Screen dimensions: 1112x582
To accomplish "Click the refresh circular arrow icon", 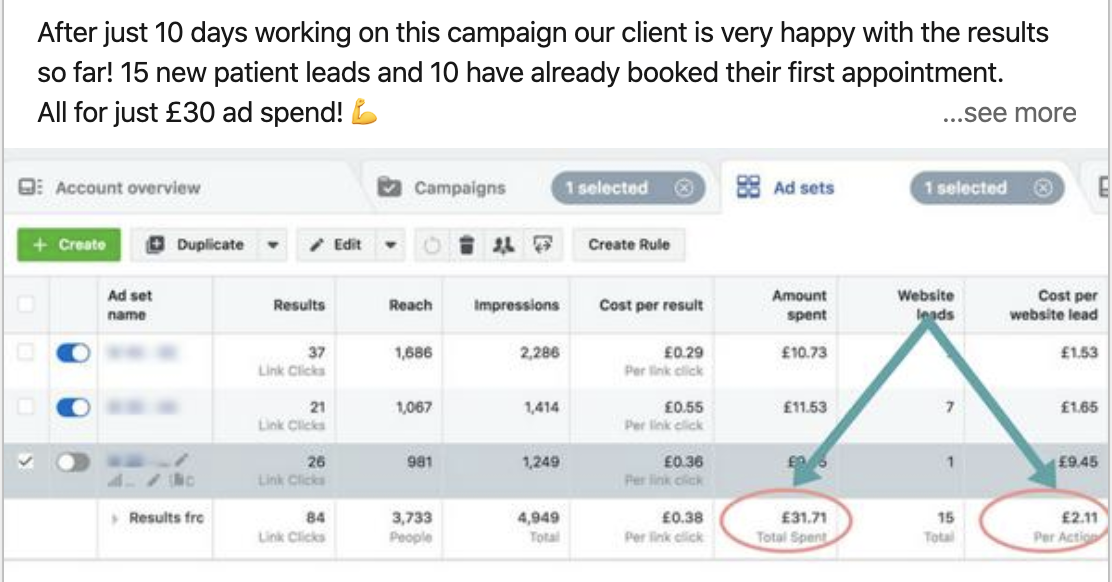I will click(x=431, y=245).
